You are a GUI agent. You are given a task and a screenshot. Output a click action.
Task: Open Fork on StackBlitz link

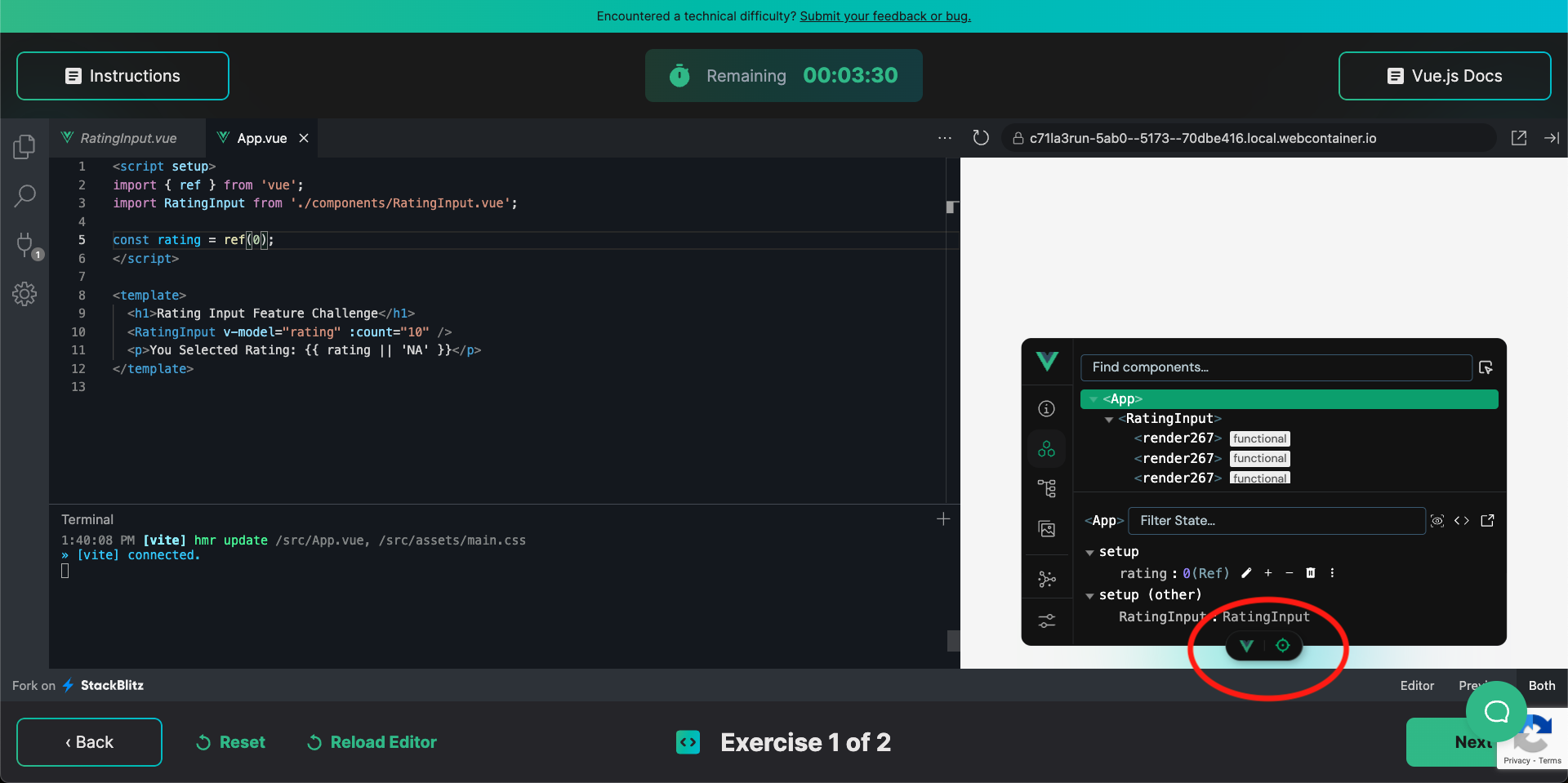tap(78, 686)
